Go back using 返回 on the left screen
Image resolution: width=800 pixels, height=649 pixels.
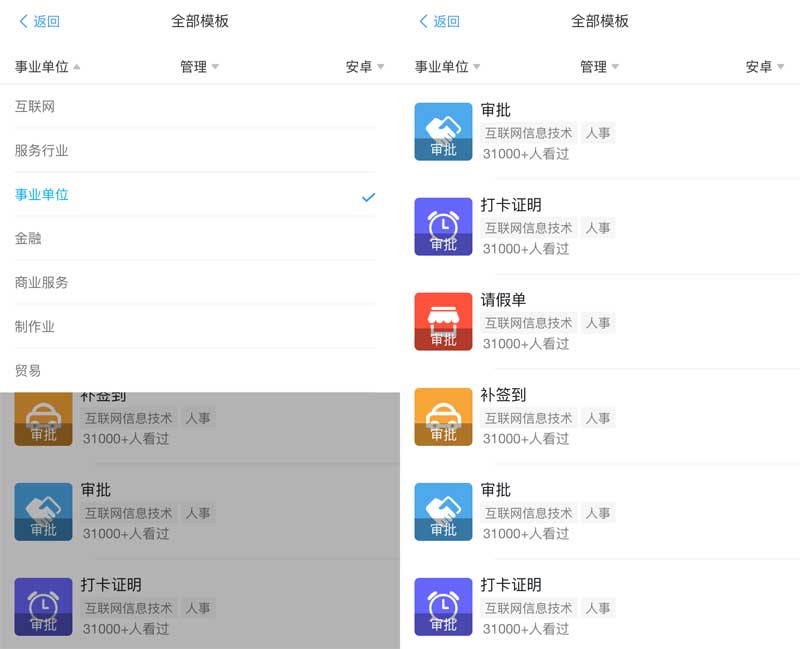(x=39, y=21)
